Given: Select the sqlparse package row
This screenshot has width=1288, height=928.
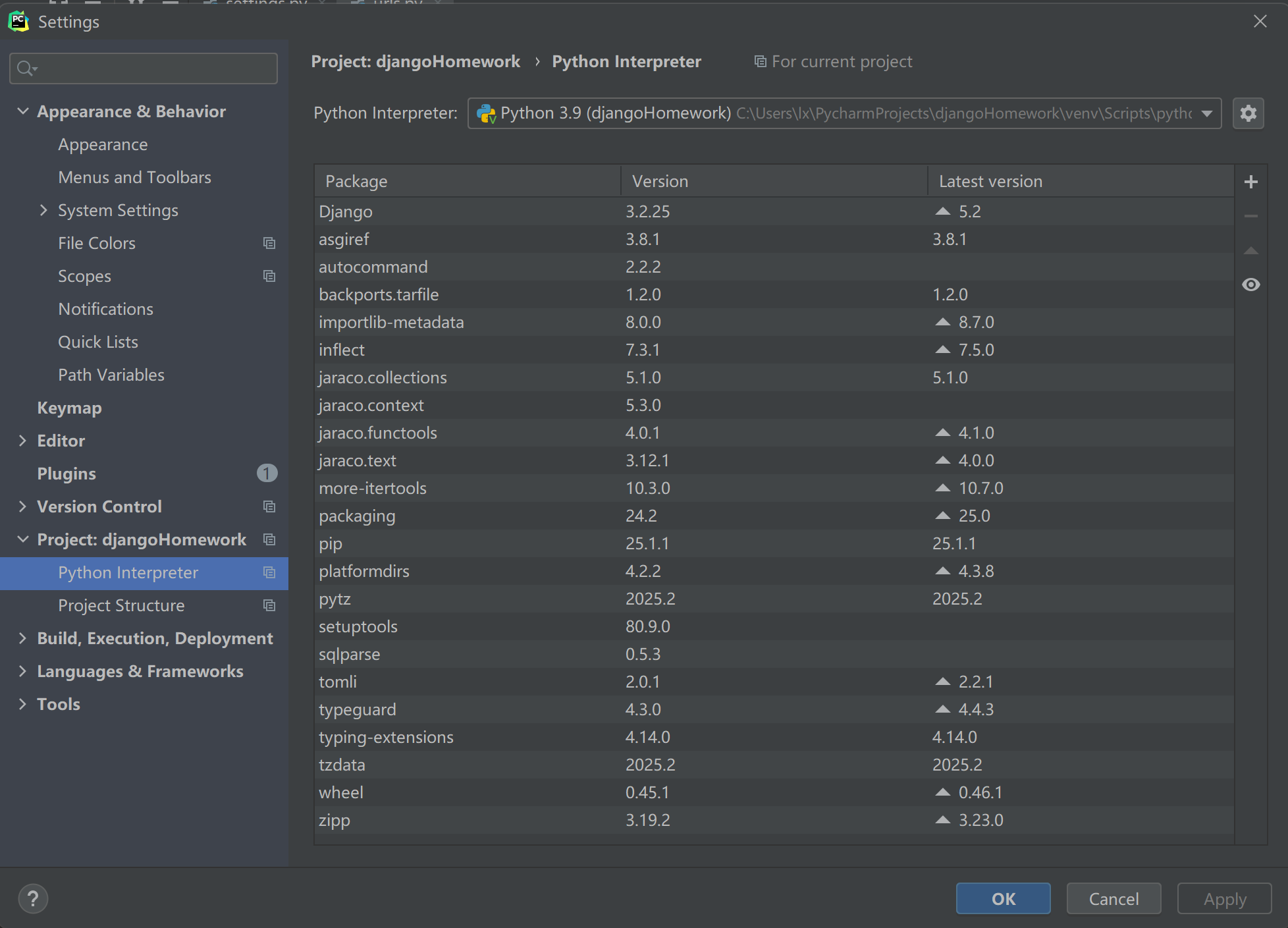Looking at the screenshot, I should pos(774,654).
